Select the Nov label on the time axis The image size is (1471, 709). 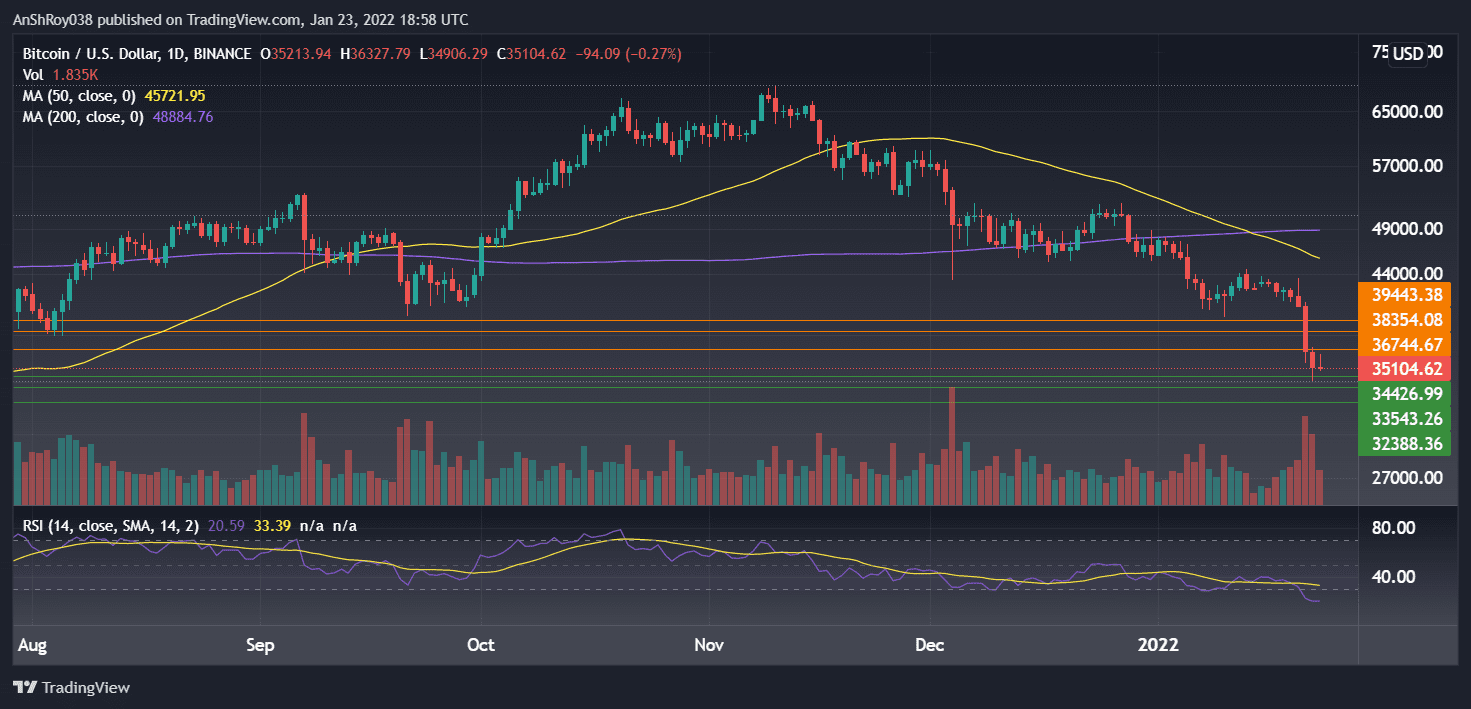click(x=708, y=645)
